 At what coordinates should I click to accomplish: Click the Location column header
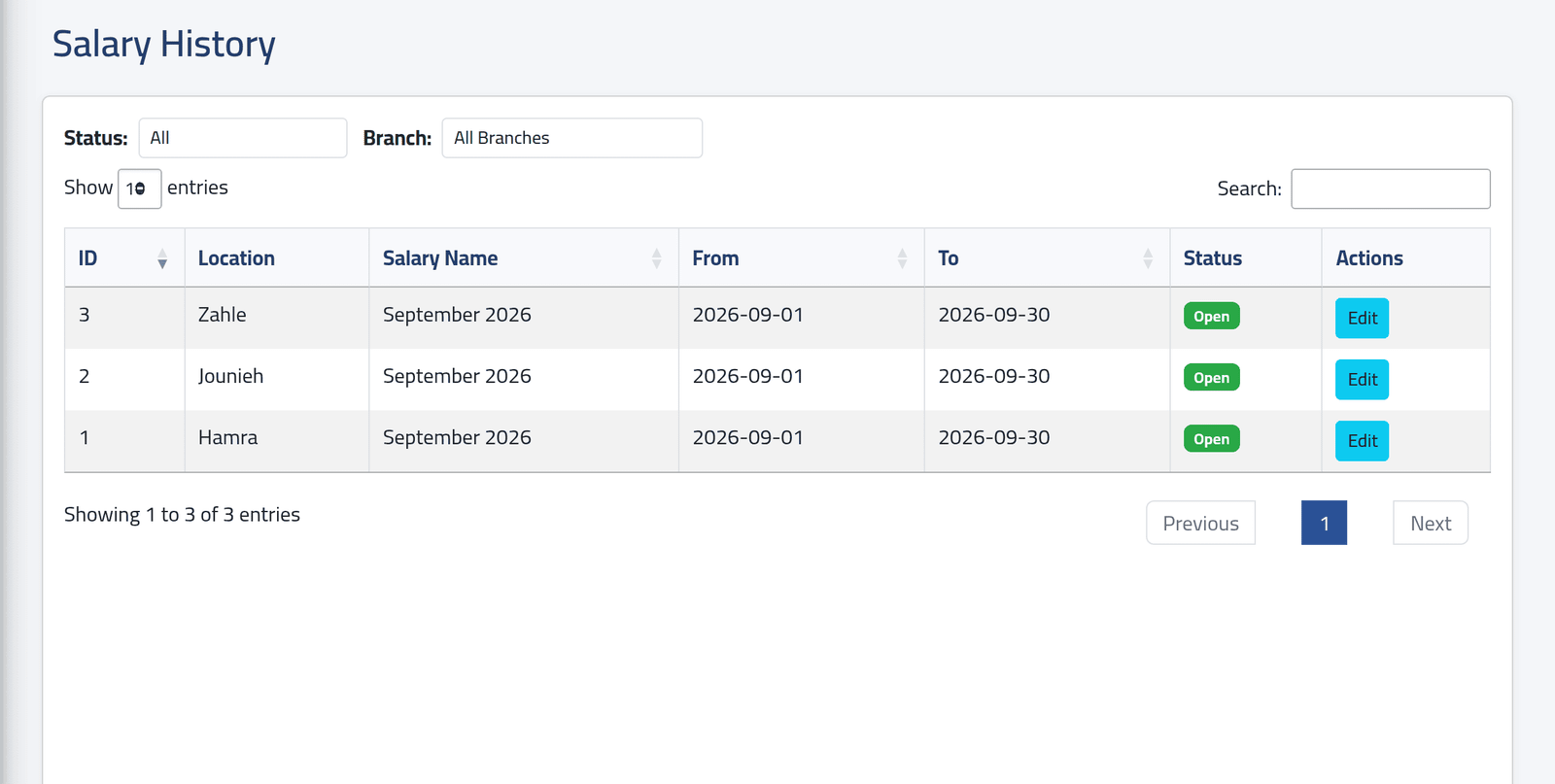click(277, 258)
